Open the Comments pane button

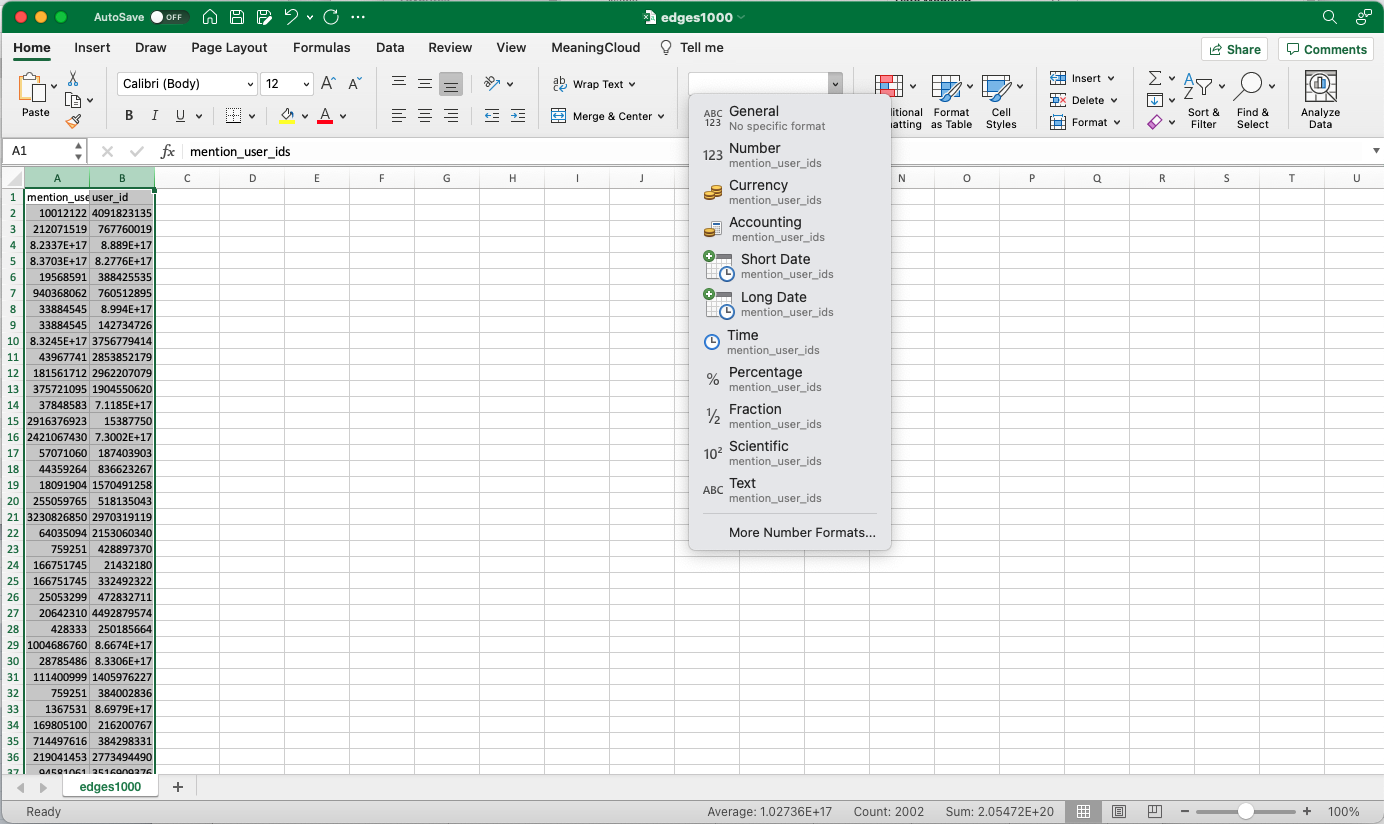click(x=1326, y=49)
